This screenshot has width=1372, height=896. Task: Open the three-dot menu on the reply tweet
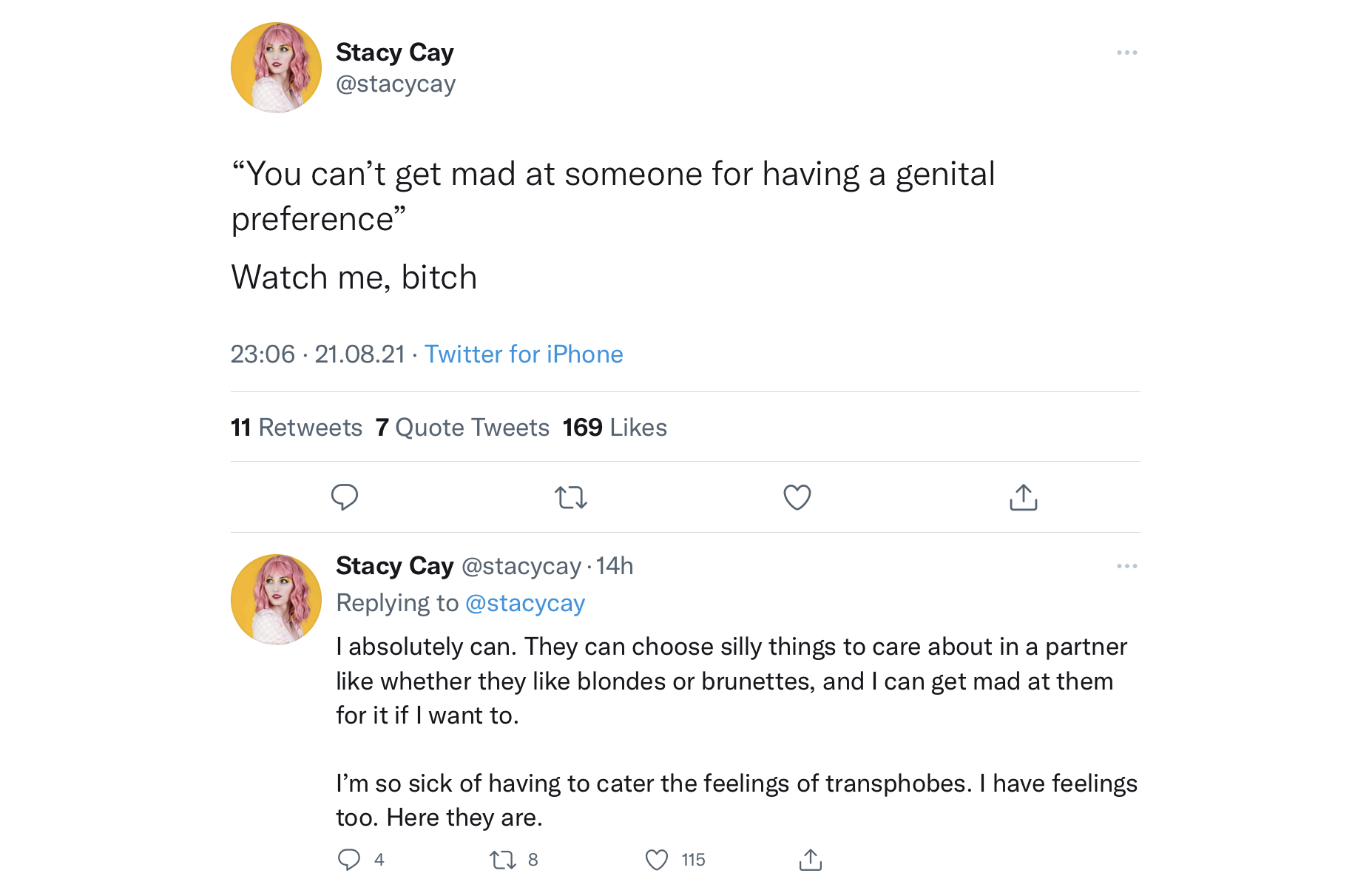point(1127,566)
